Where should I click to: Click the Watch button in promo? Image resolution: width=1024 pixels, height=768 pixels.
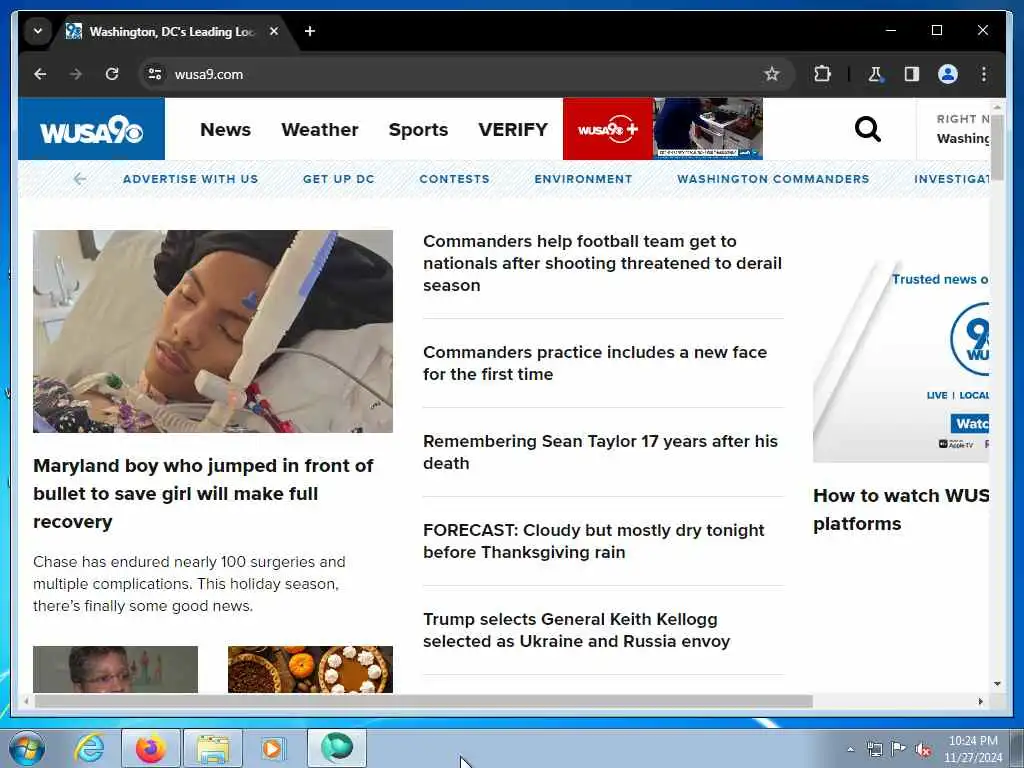[x=970, y=424]
